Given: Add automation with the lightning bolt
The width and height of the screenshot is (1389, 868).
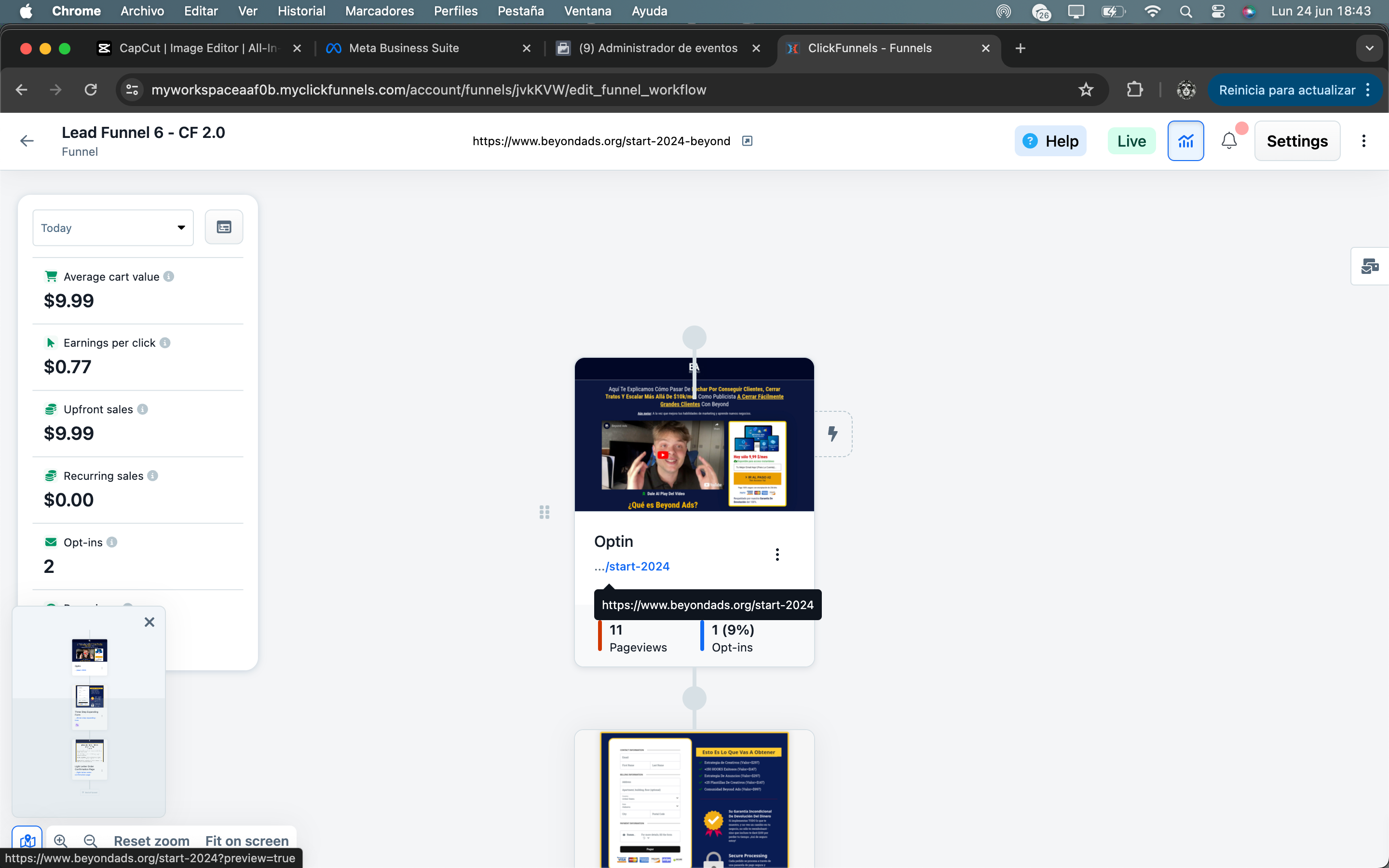Looking at the screenshot, I should coord(833,434).
